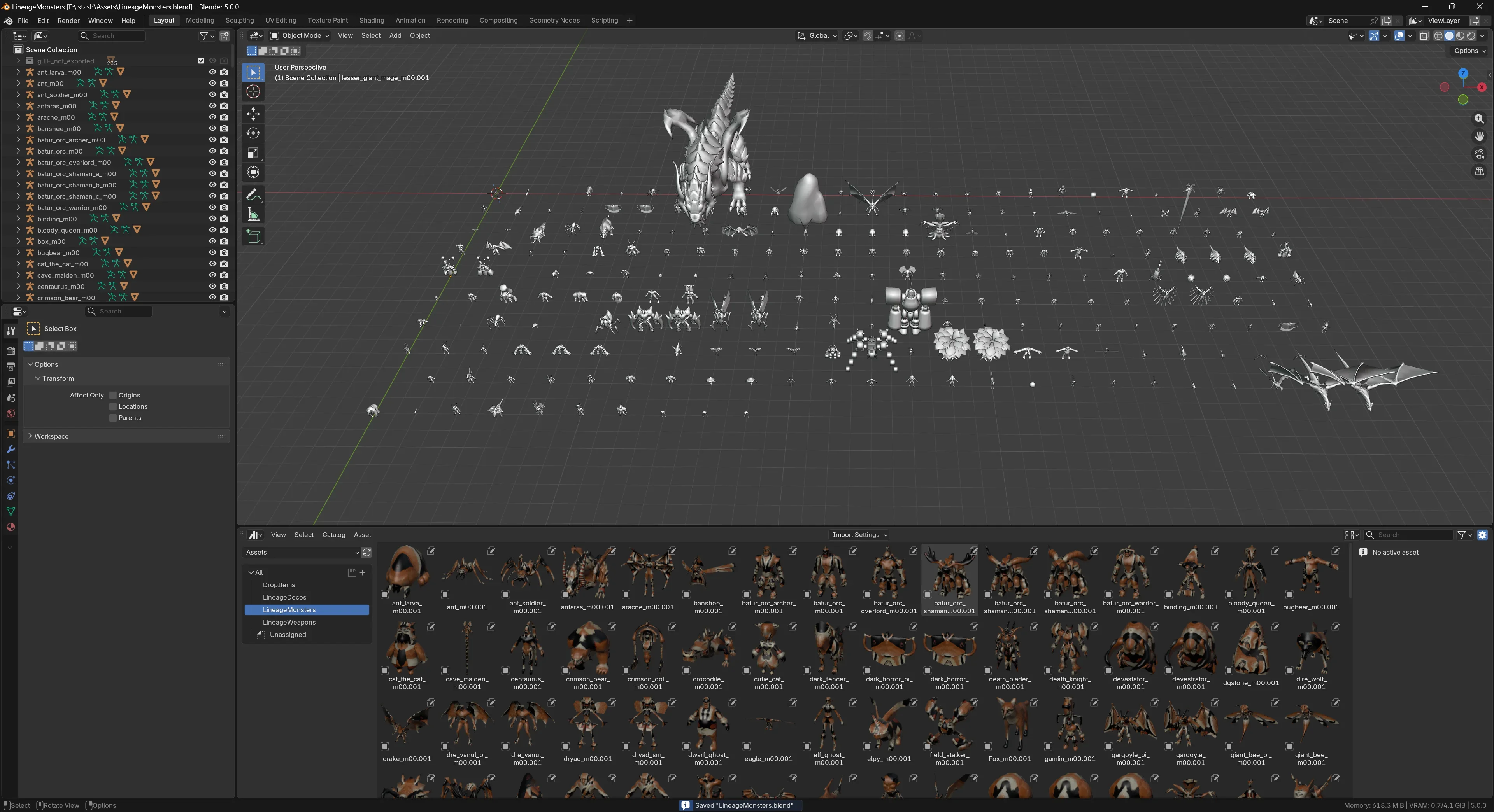
Task: Open the Material properties tab
Action: tap(11, 527)
